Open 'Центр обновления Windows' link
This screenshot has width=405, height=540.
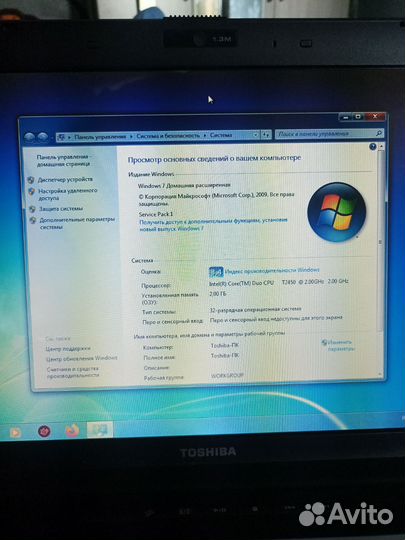(82, 359)
